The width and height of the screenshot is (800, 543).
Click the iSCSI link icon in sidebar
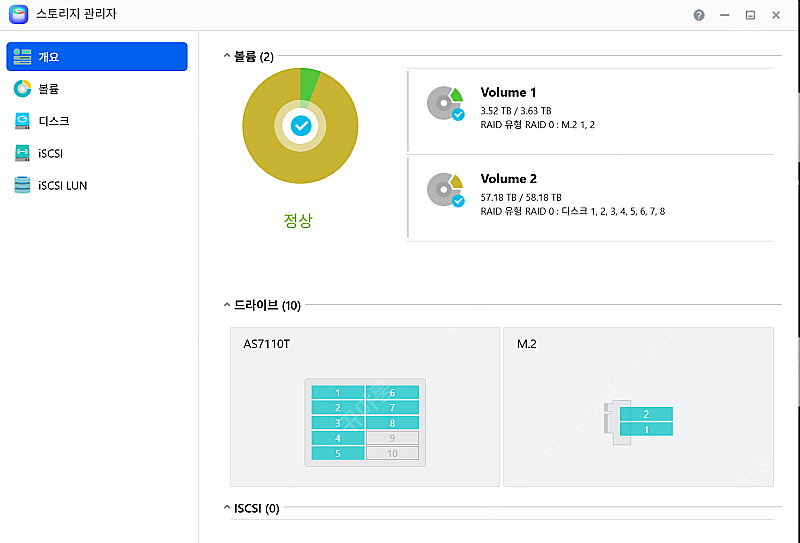[22, 153]
